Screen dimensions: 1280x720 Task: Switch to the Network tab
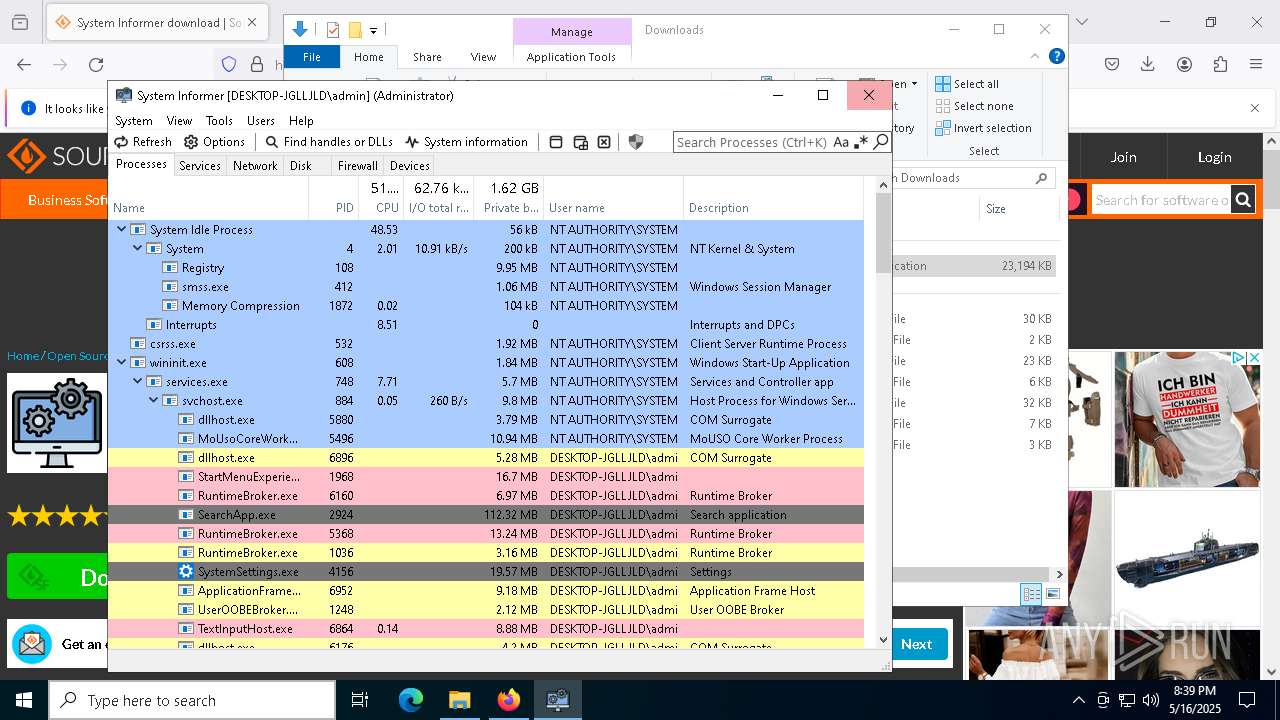(x=255, y=166)
